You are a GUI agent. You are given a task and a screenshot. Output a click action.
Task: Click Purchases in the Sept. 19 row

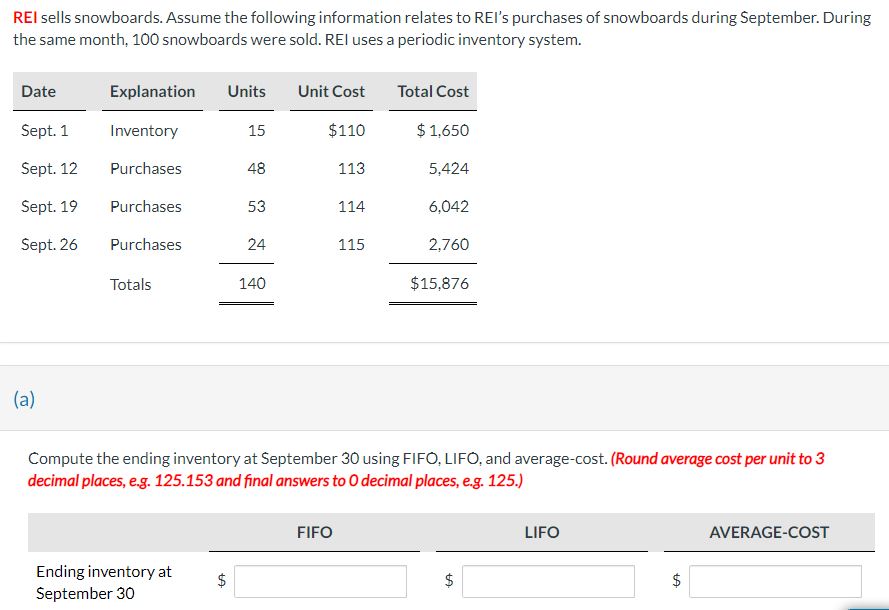[x=146, y=206]
